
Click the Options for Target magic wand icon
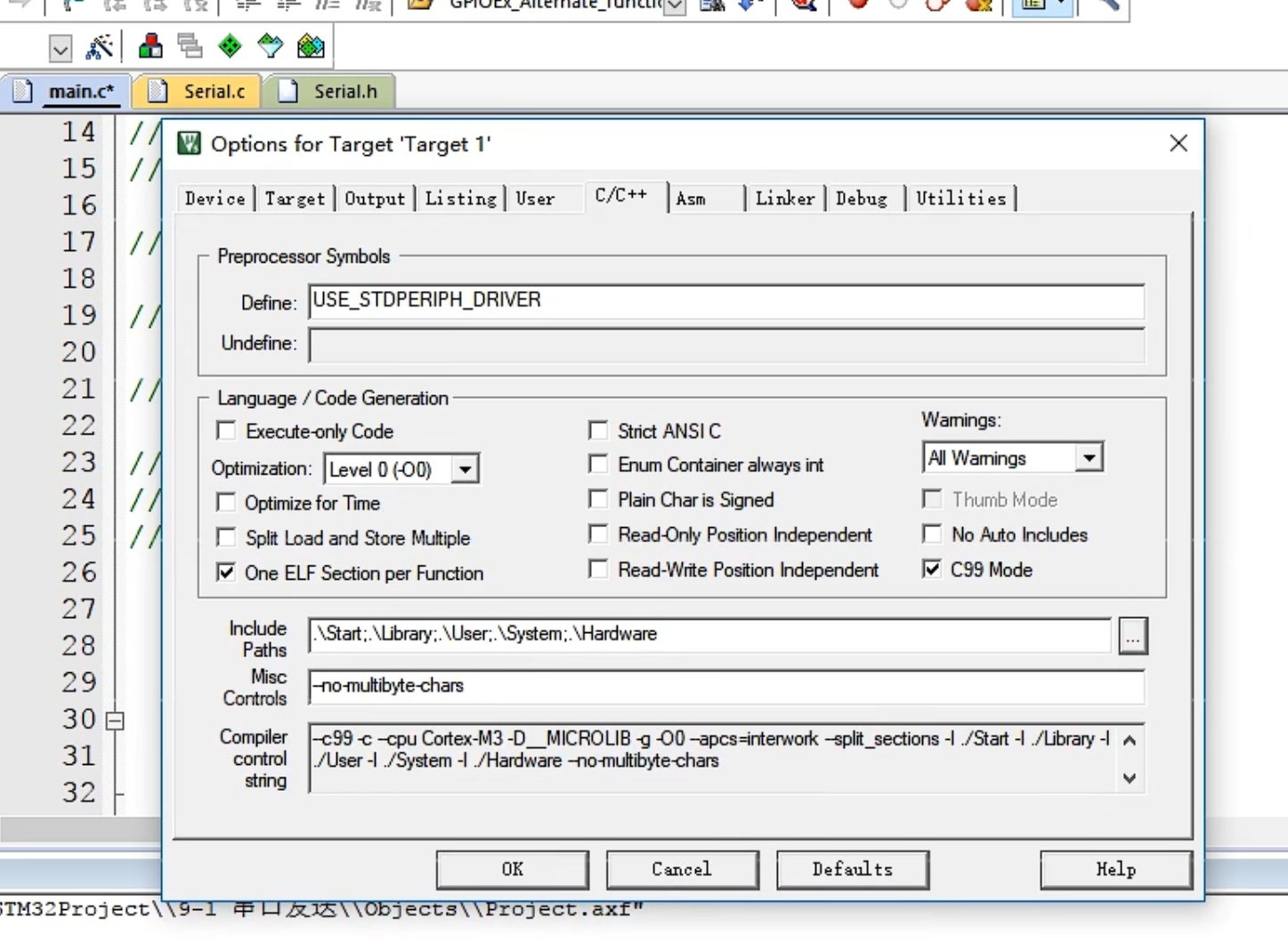[x=99, y=46]
